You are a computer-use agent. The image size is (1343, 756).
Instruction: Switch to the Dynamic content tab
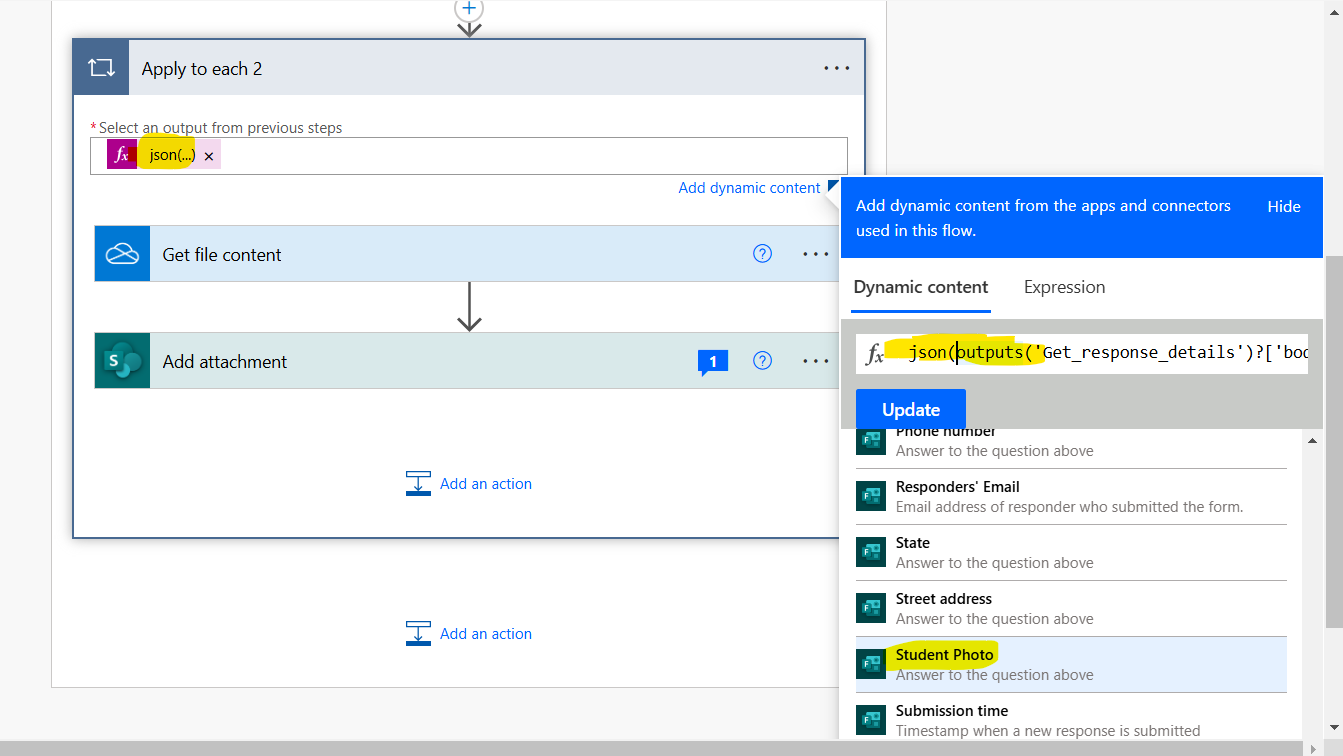pos(920,287)
